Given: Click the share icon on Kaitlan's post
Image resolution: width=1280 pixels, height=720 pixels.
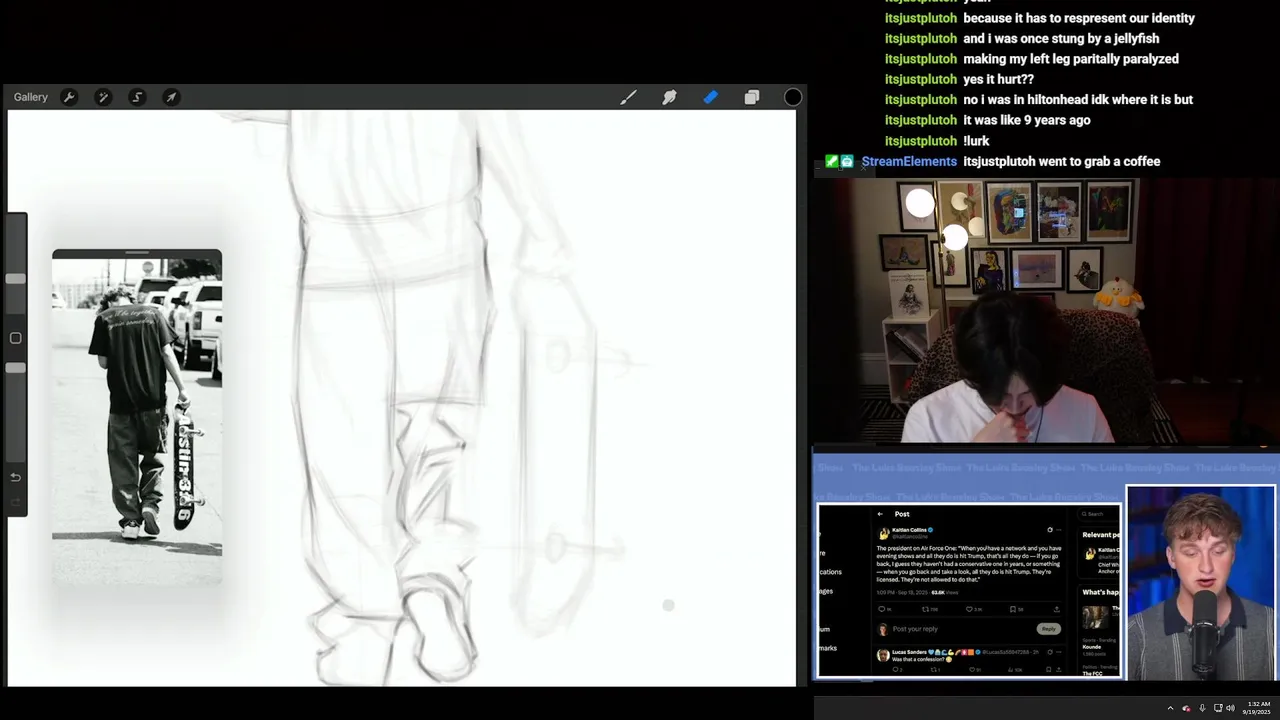Looking at the screenshot, I should tap(1056, 609).
